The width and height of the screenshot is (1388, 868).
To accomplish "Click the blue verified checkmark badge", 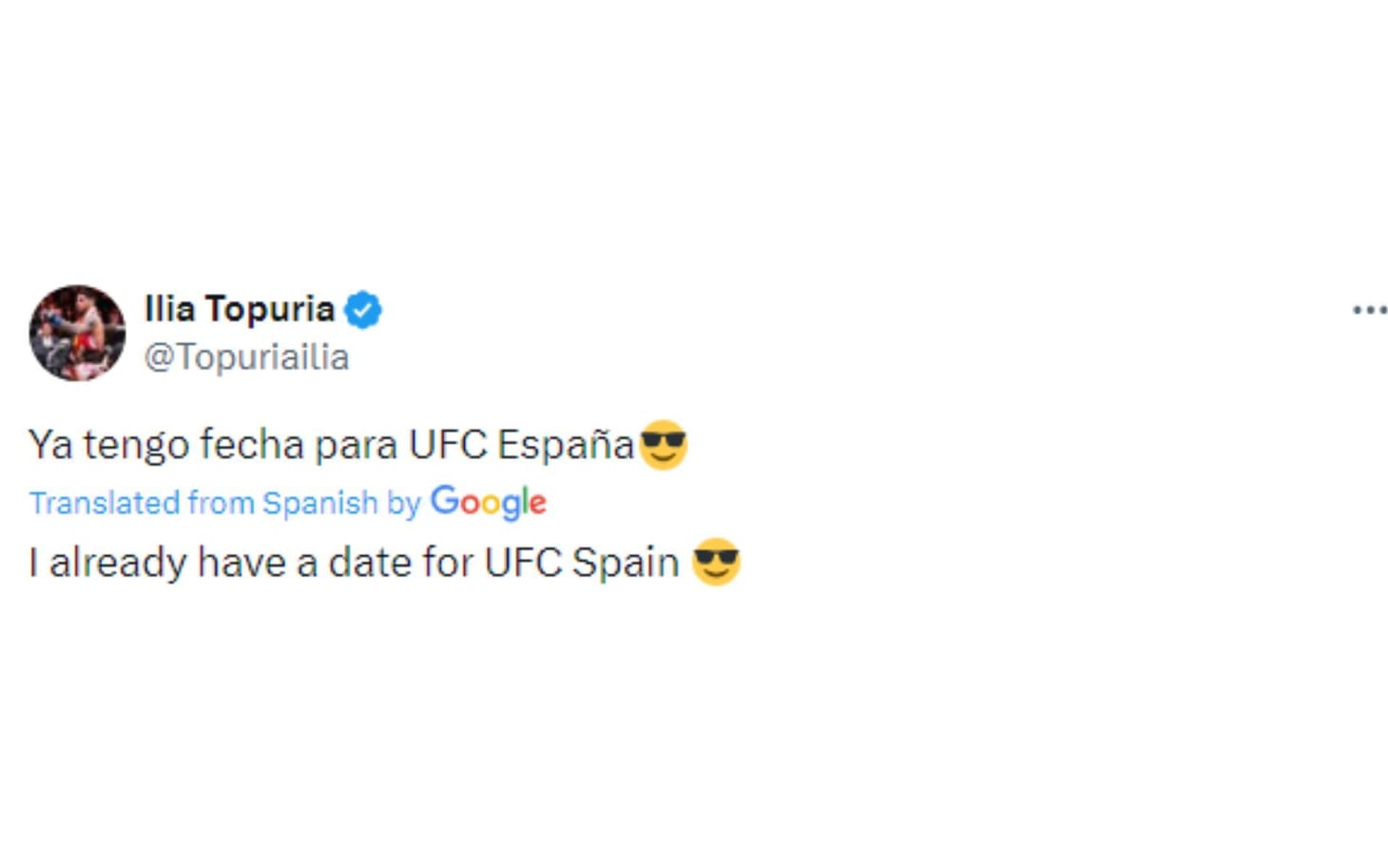I will point(366,308).
